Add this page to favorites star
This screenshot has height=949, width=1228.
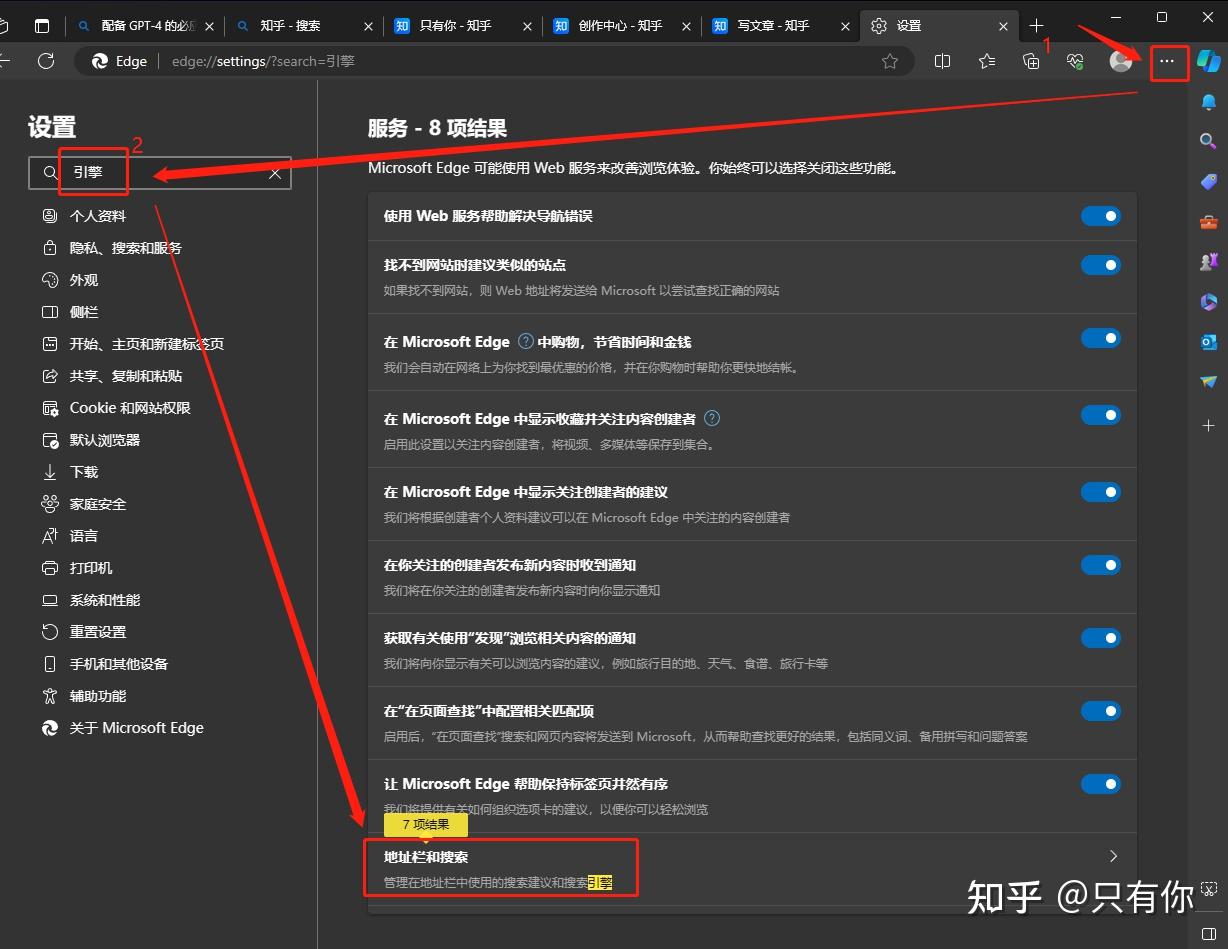[x=890, y=62]
